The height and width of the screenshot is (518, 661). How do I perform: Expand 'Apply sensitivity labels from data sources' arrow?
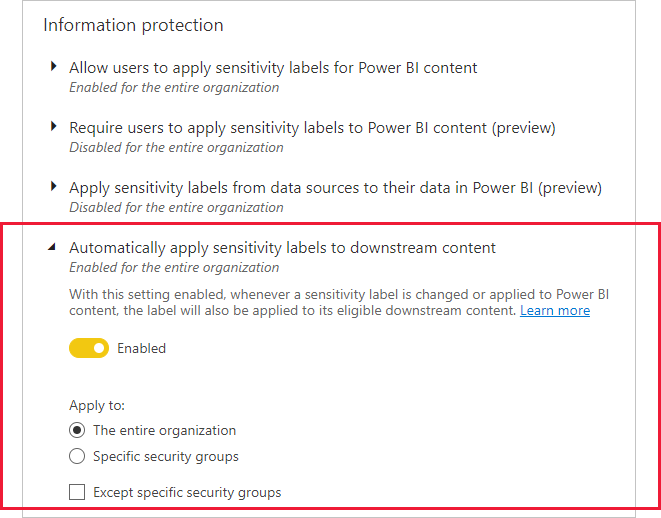[x=54, y=187]
